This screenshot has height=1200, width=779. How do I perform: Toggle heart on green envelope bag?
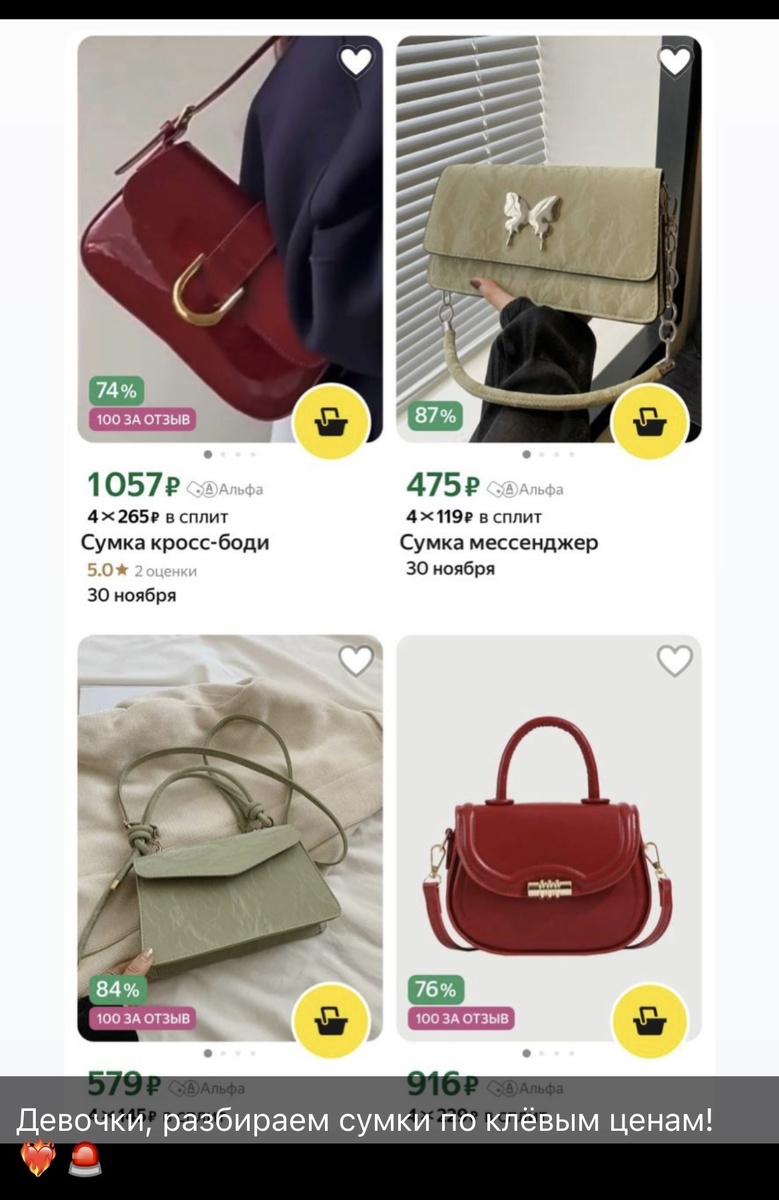point(356,660)
